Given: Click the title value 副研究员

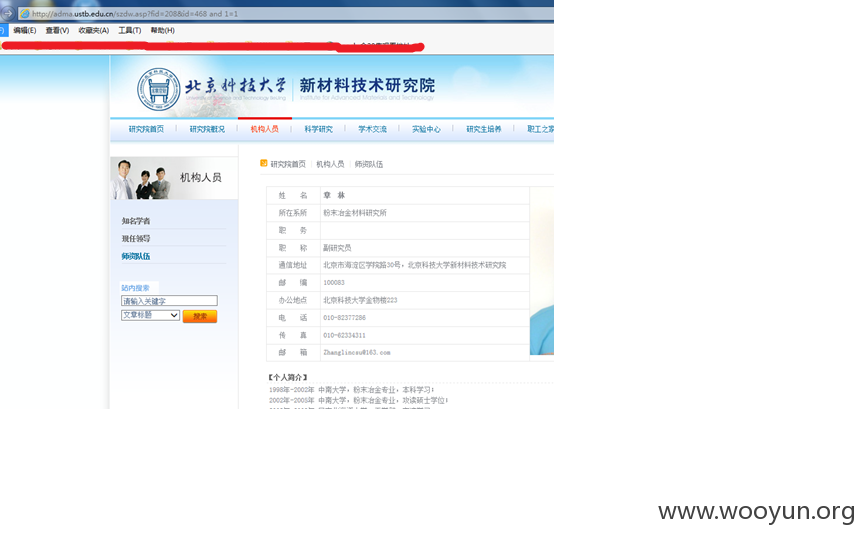Looking at the screenshot, I should pos(337,248).
